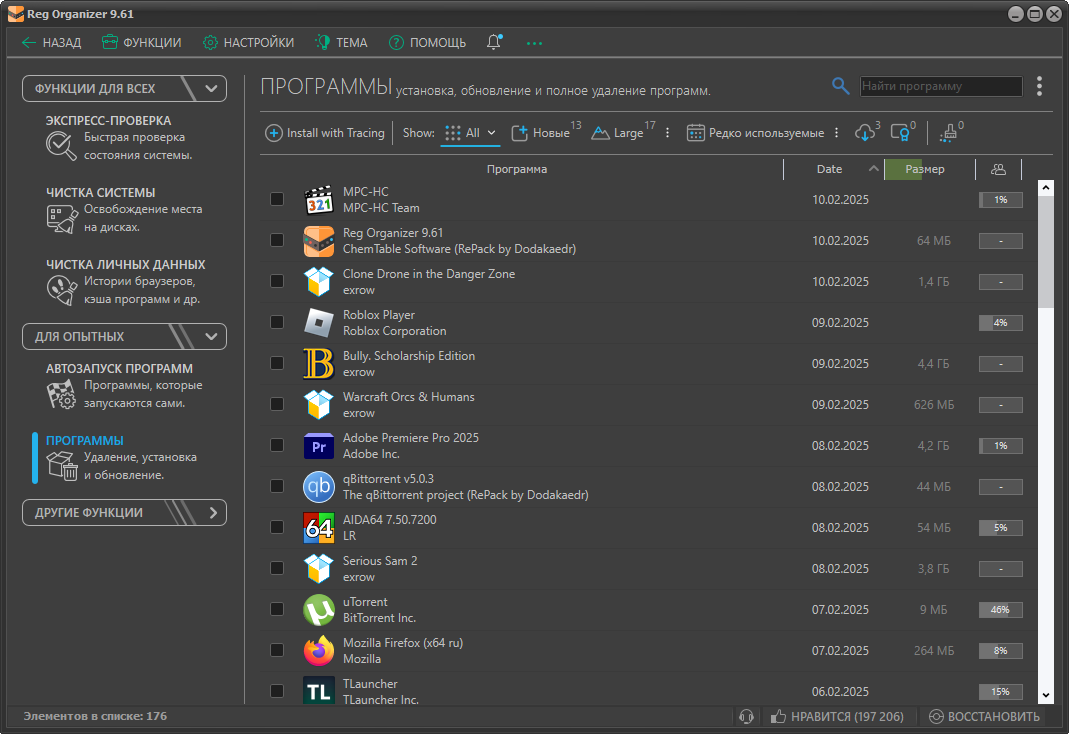Screen dimensions: 1069x734
Task: Open the ФУНКЦИИ menu
Action: 142,43
